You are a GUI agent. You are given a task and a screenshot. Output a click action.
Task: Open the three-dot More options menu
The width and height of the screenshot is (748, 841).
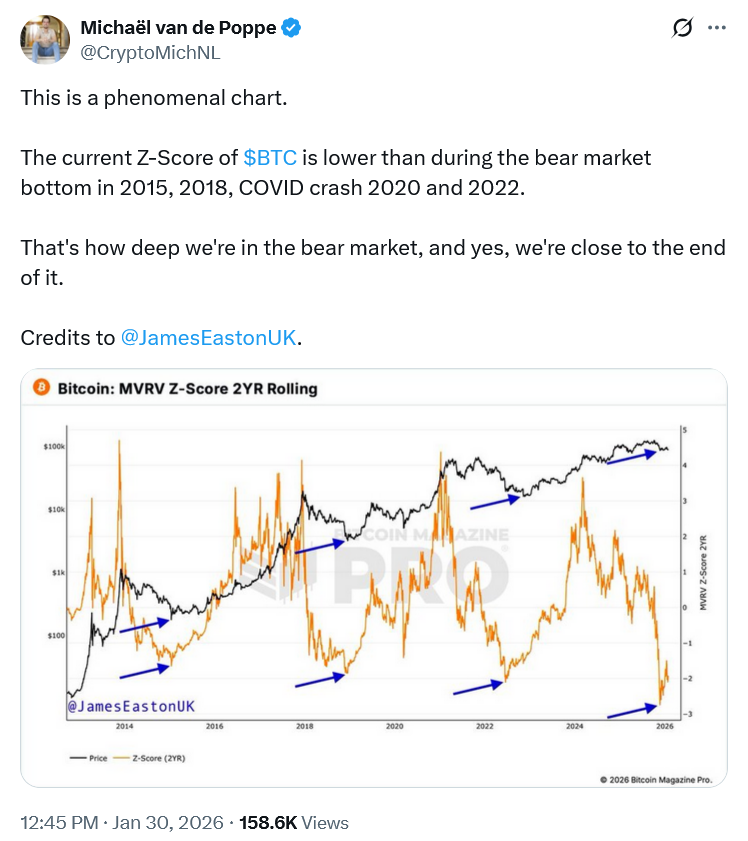716,28
